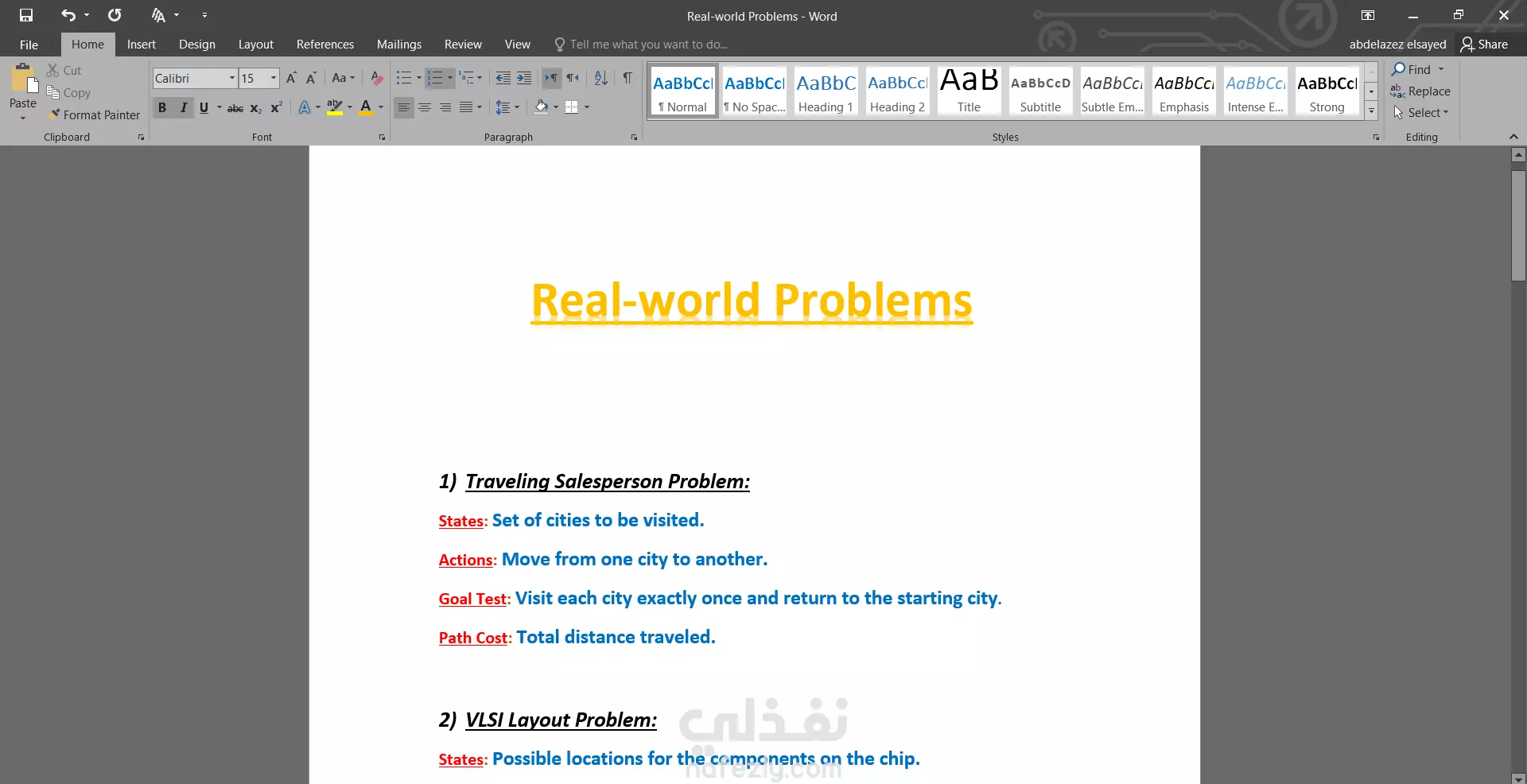Click the Share button
The image size is (1527, 784).
point(1485,45)
